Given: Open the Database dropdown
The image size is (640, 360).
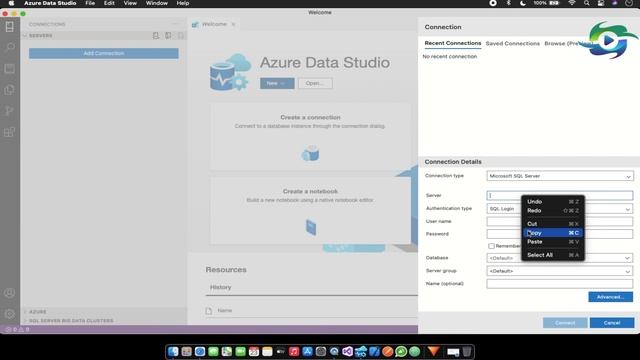Looking at the screenshot, I should tap(560, 258).
